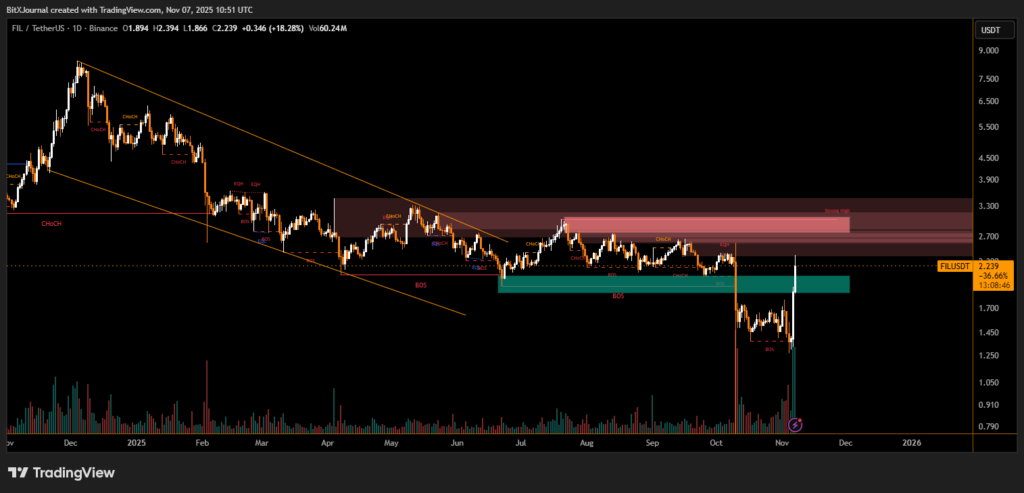
Task: Select the green demand zone rectangle
Action: tap(675, 284)
